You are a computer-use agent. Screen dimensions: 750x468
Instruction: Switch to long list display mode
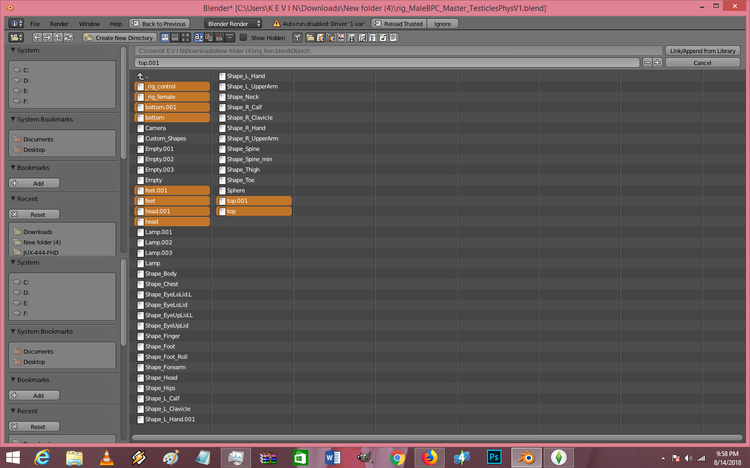175,37
